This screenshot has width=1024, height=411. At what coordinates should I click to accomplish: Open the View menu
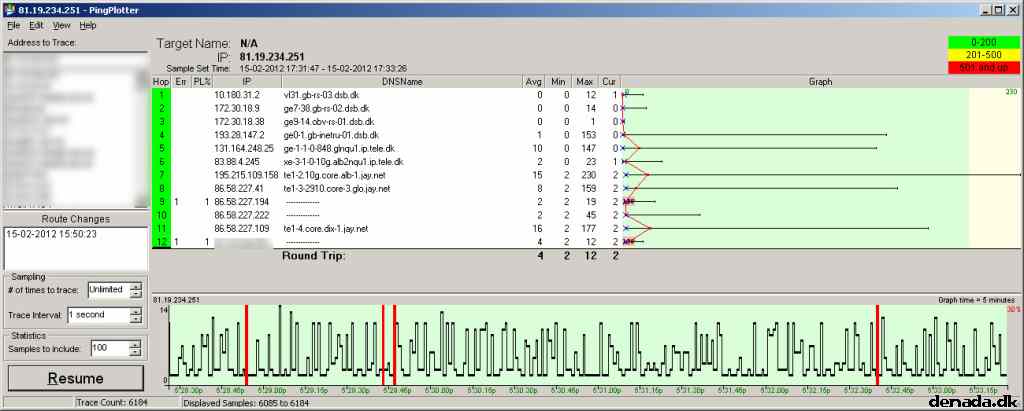(61, 25)
